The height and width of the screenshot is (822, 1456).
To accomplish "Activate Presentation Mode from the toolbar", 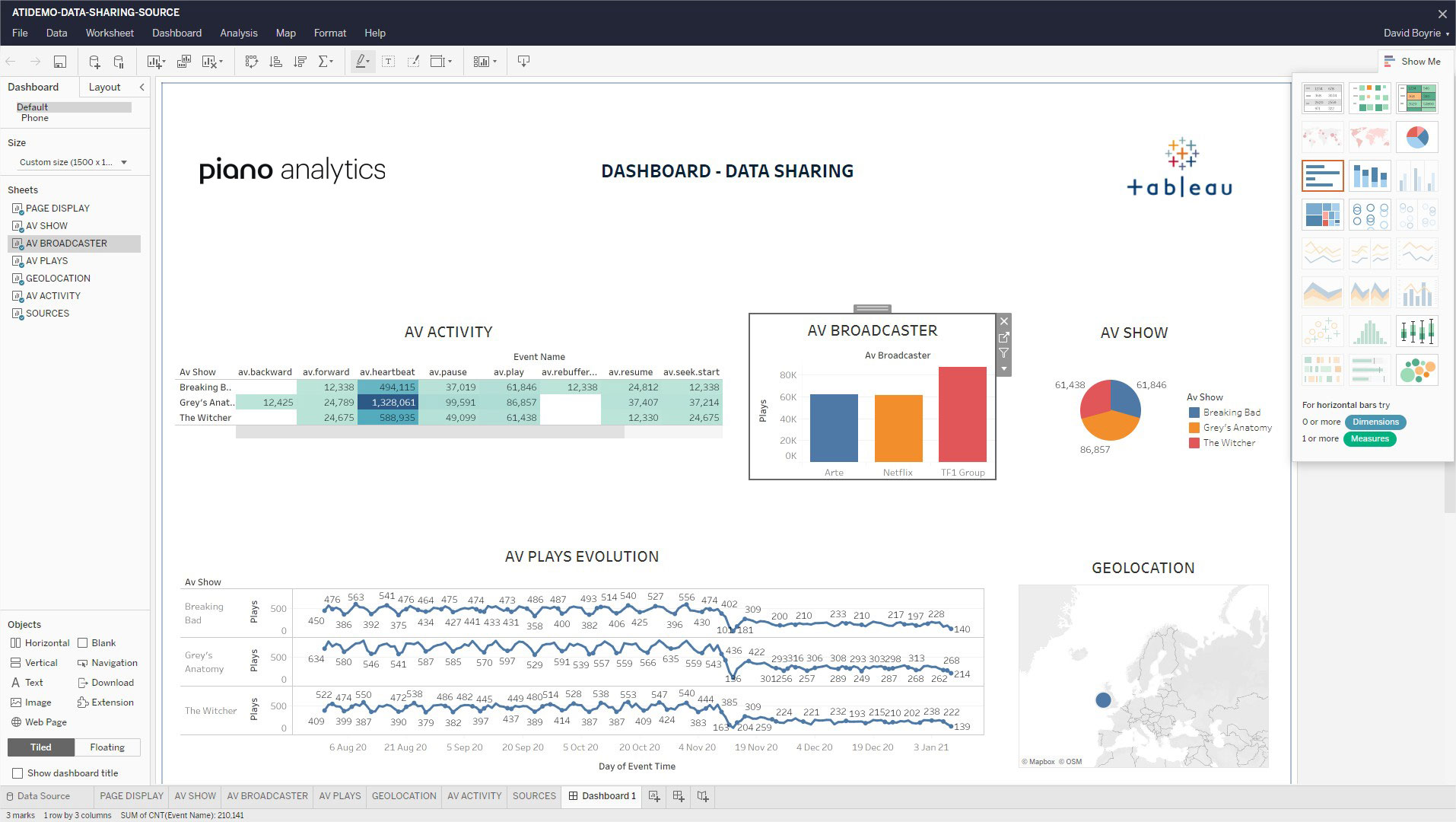I will coord(523,61).
